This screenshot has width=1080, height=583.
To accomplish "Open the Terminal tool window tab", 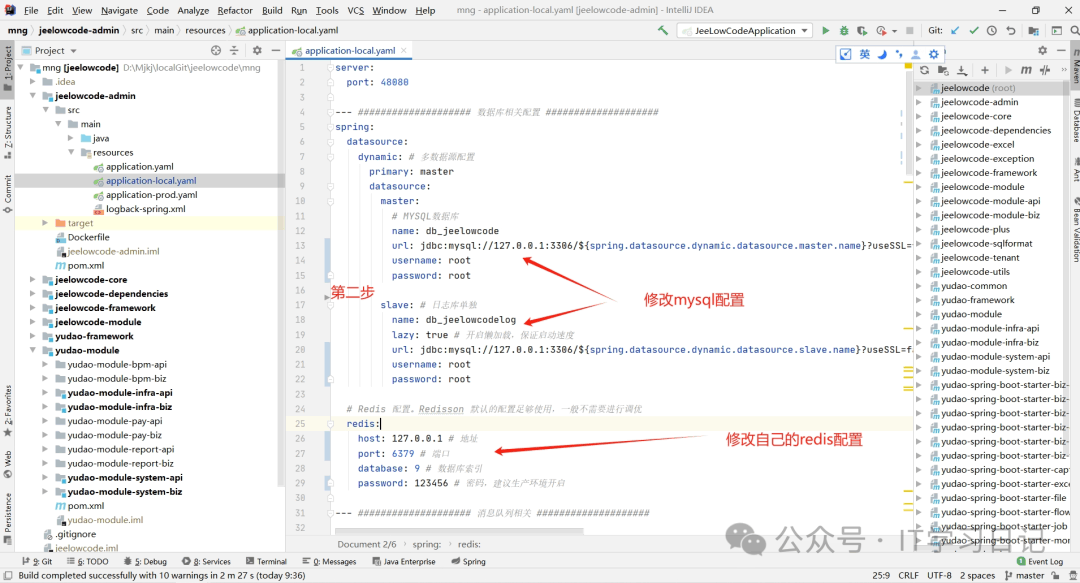I will click(x=267, y=561).
